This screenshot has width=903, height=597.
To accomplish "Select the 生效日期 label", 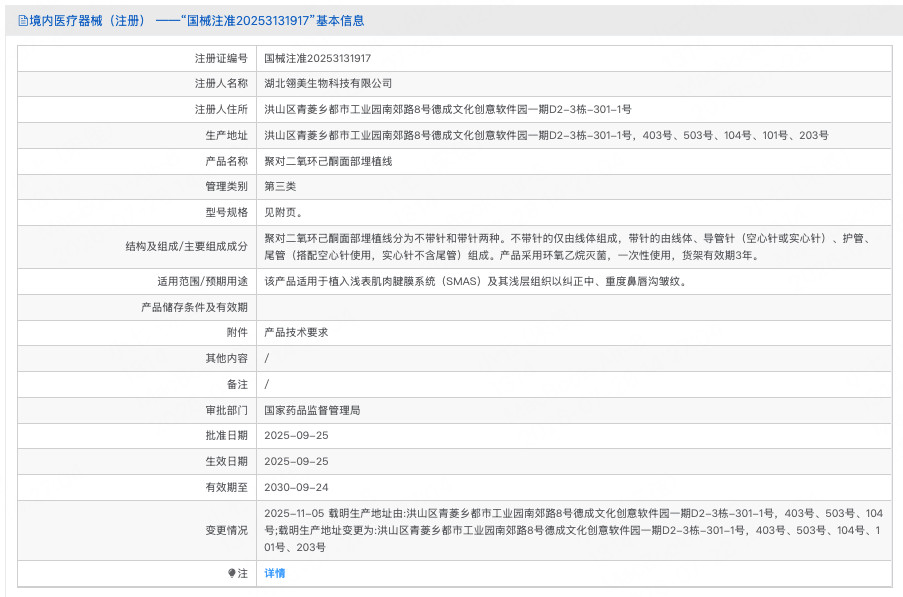I will coord(226,462).
